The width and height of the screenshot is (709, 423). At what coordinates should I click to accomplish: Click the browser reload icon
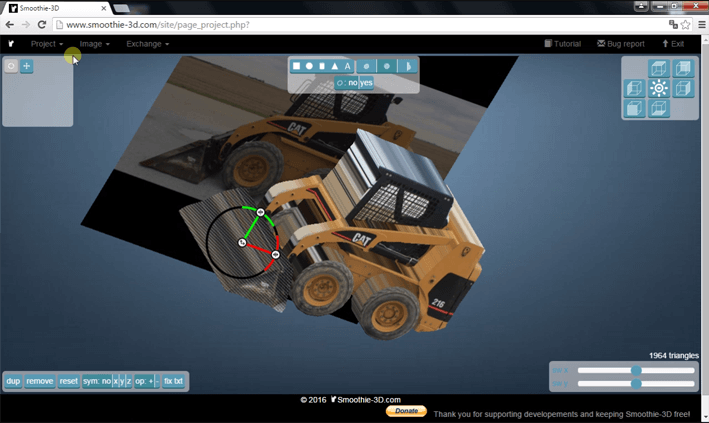tap(42, 24)
